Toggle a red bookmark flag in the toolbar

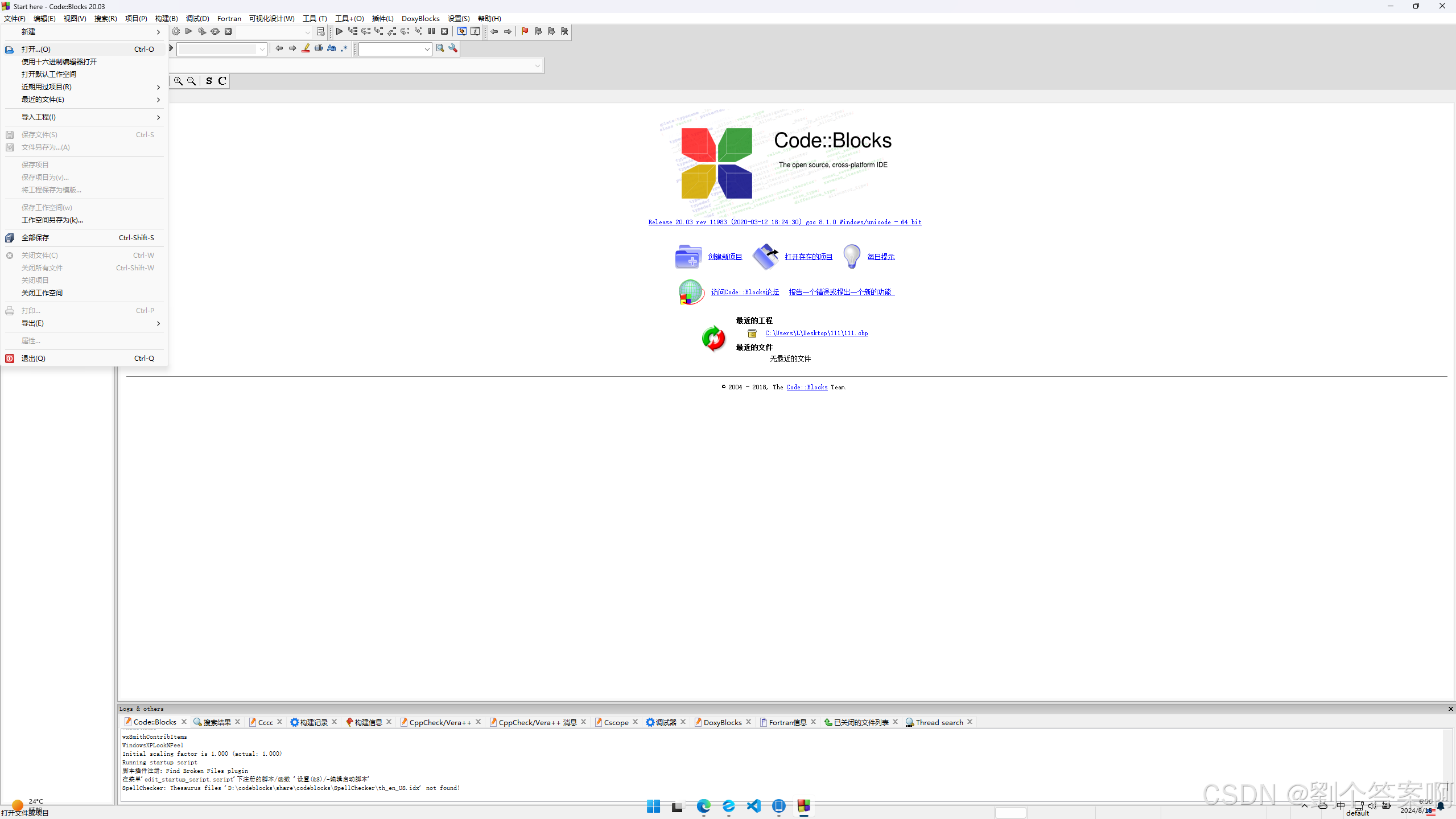click(x=524, y=31)
